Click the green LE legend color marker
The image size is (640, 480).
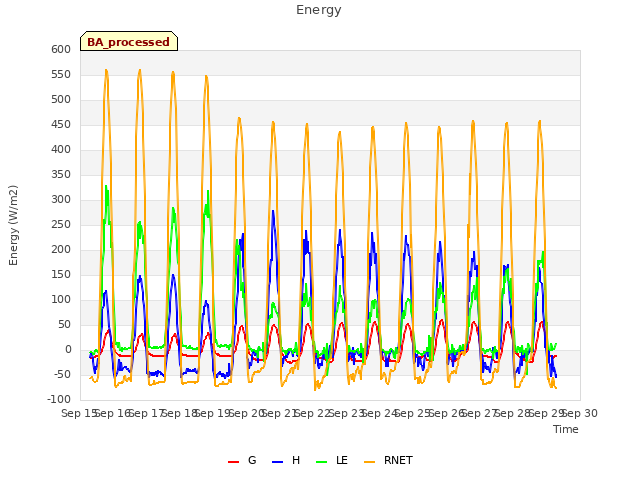[x=322, y=462]
